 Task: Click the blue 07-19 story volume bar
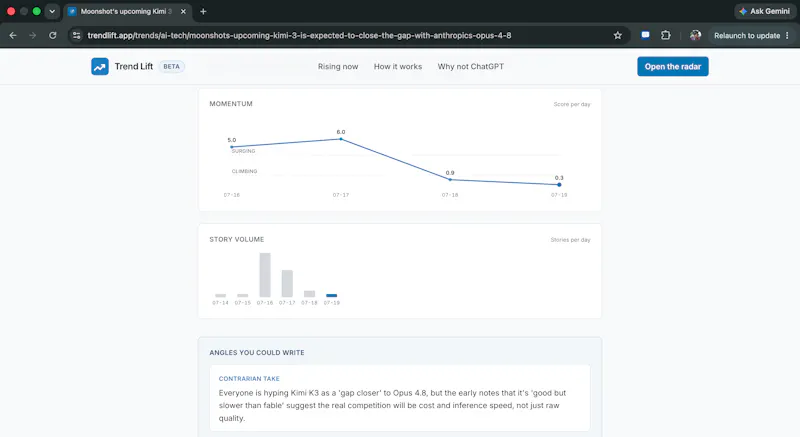coord(332,295)
